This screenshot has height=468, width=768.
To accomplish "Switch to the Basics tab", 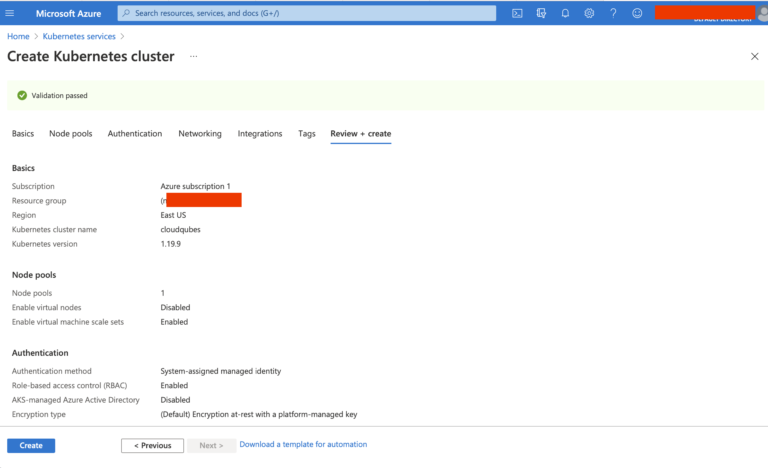I will [23, 133].
